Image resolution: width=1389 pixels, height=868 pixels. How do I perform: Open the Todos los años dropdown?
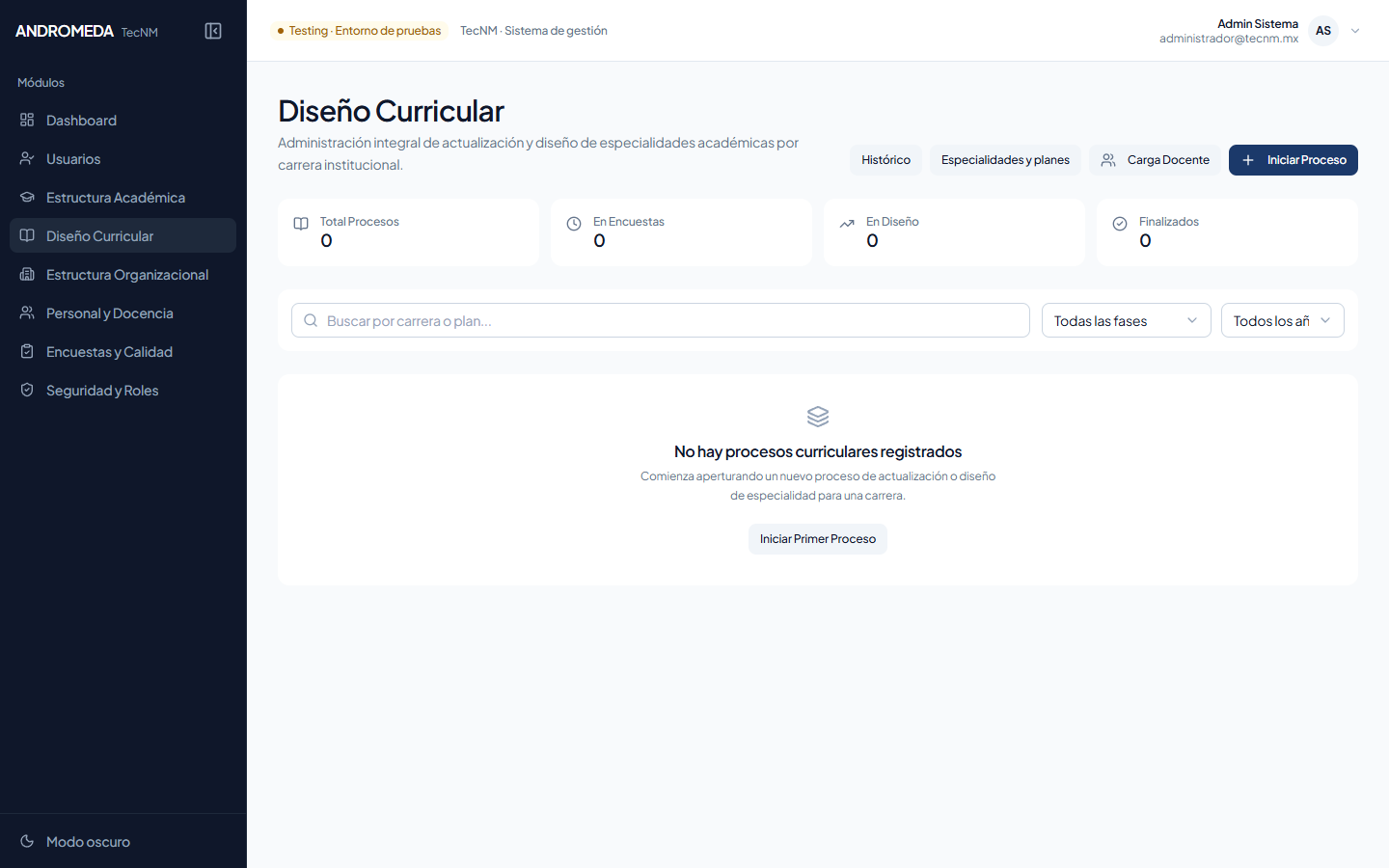click(1282, 320)
